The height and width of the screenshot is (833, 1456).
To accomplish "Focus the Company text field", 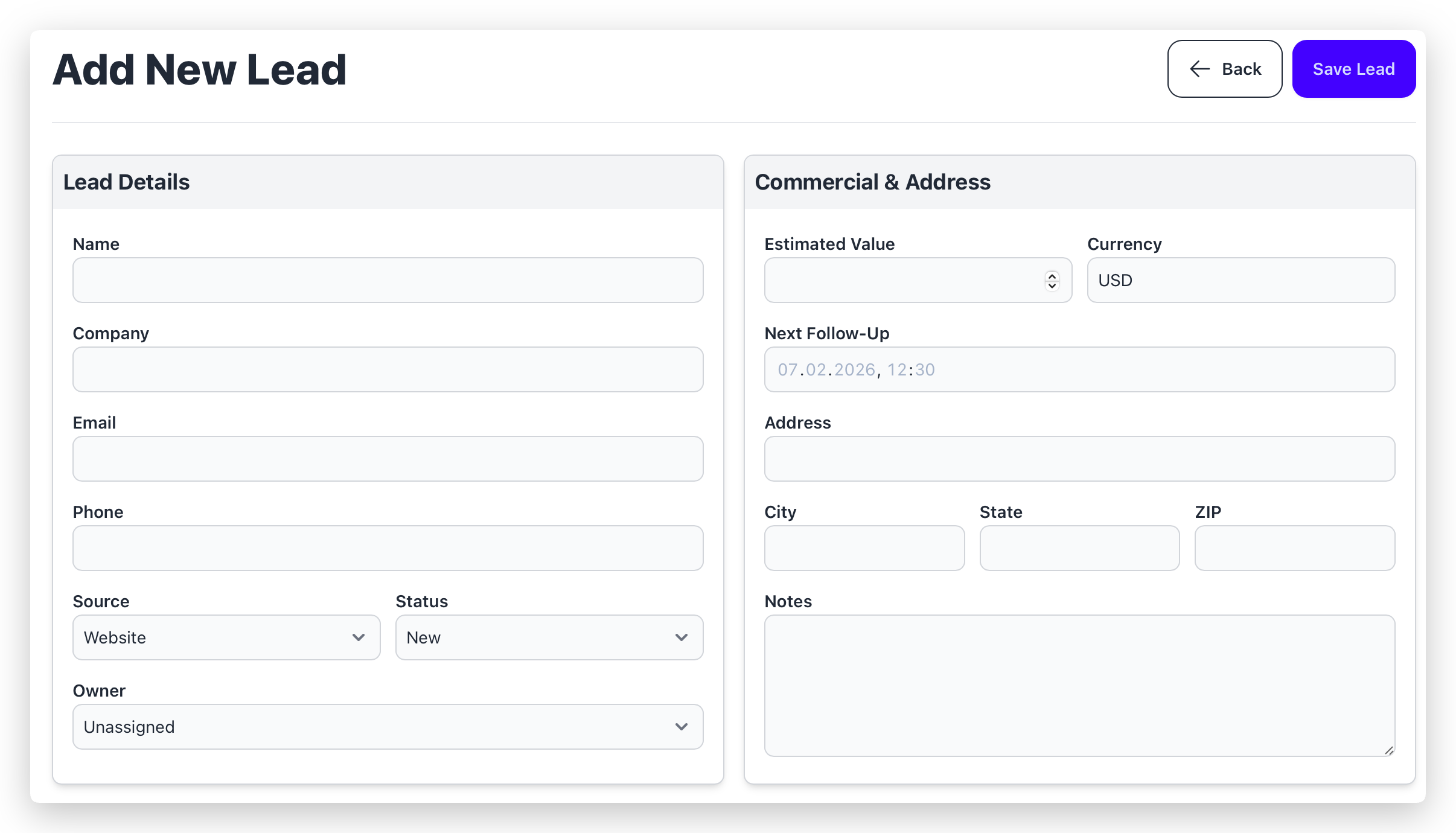I will point(388,369).
